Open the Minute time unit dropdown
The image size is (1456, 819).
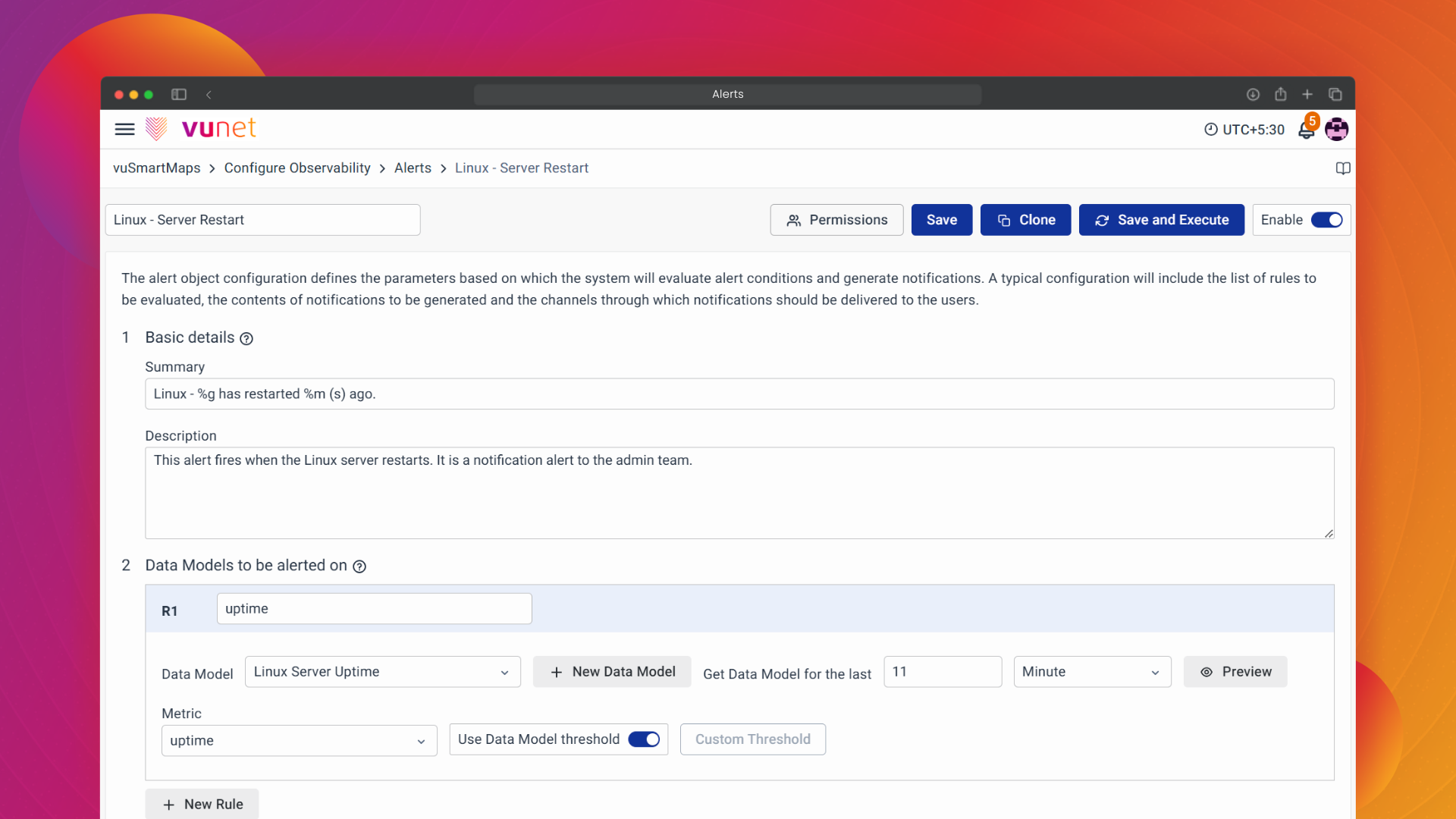point(1091,672)
